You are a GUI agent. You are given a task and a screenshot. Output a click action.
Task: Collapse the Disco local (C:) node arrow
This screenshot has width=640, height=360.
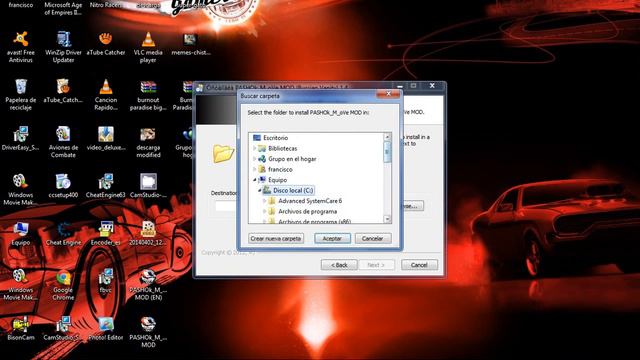[x=260, y=191]
